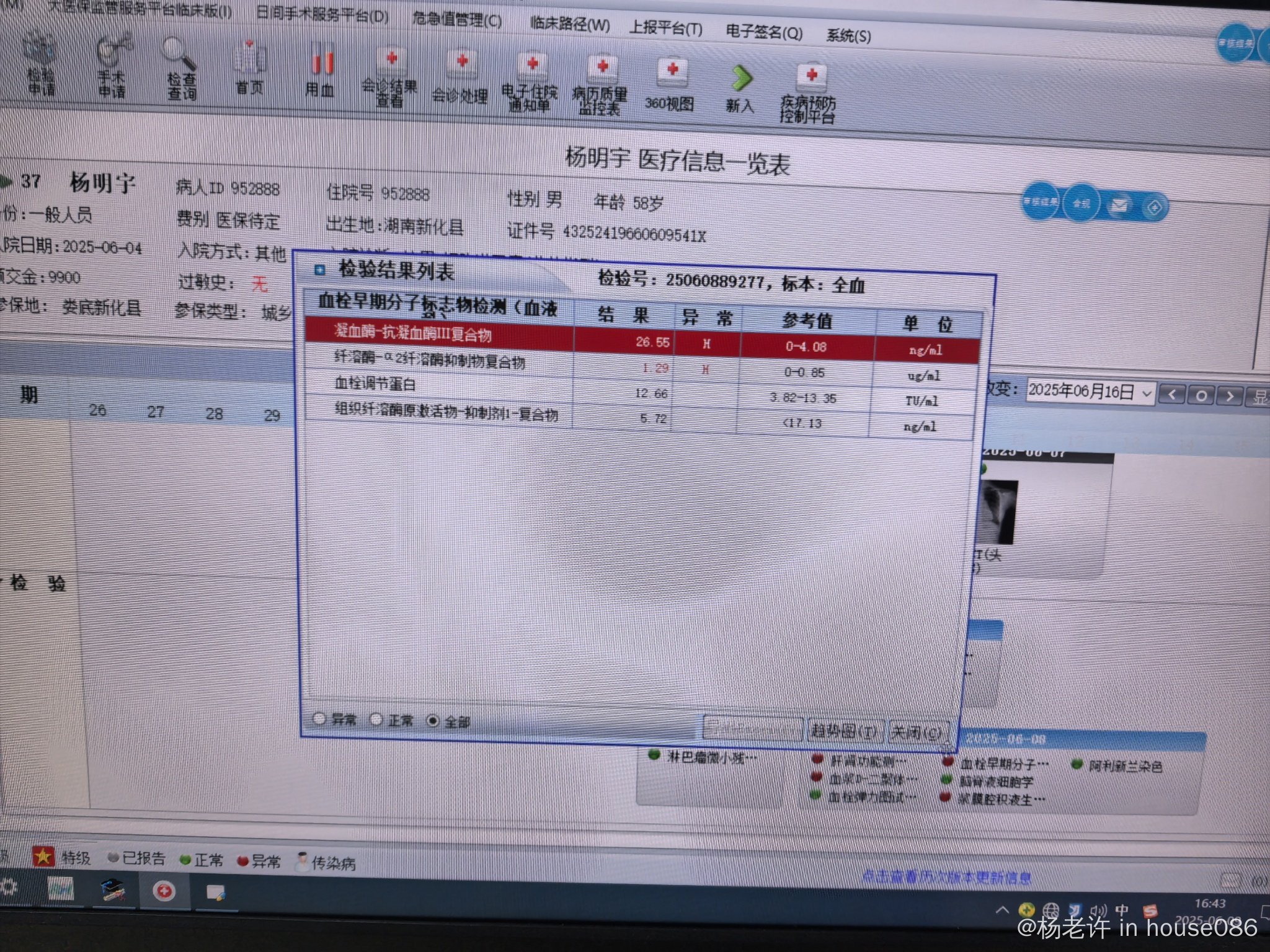The height and width of the screenshot is (952, 1270).
Task: Click day 28 in the date row
Action: click(214, 413)
